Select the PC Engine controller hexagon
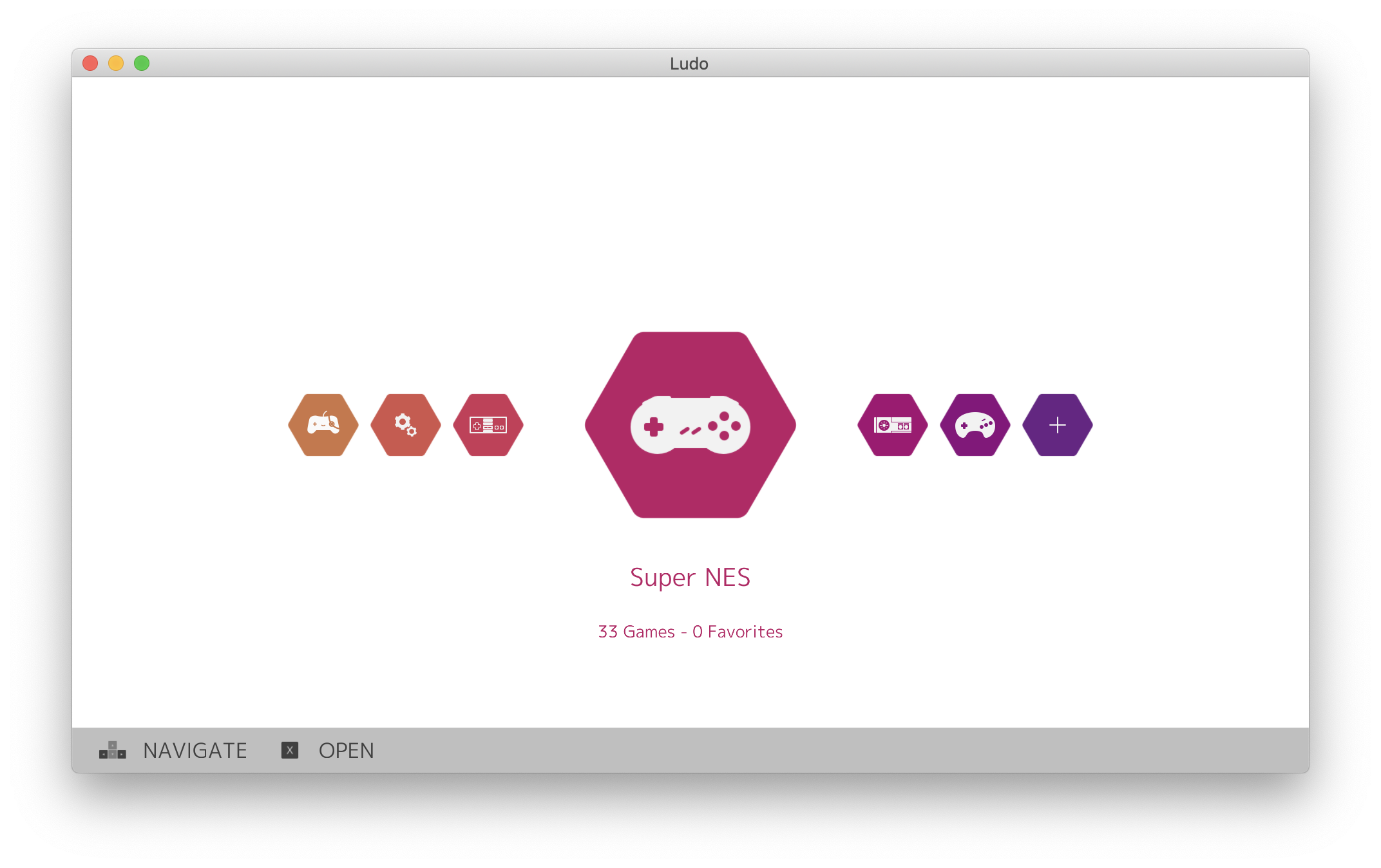The height and width of the screenshot is (868, 1381). 893,425
